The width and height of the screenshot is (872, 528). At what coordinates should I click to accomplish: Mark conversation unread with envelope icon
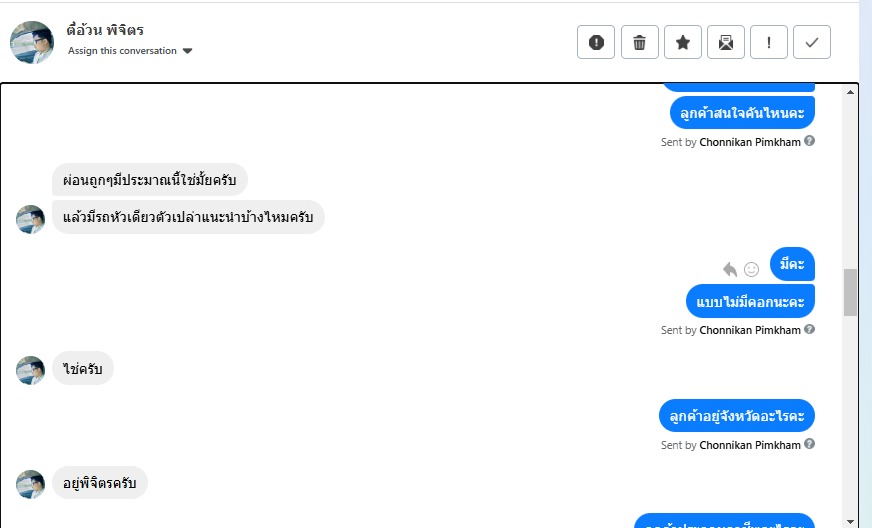pyautogui.click(x=726, y=42)
